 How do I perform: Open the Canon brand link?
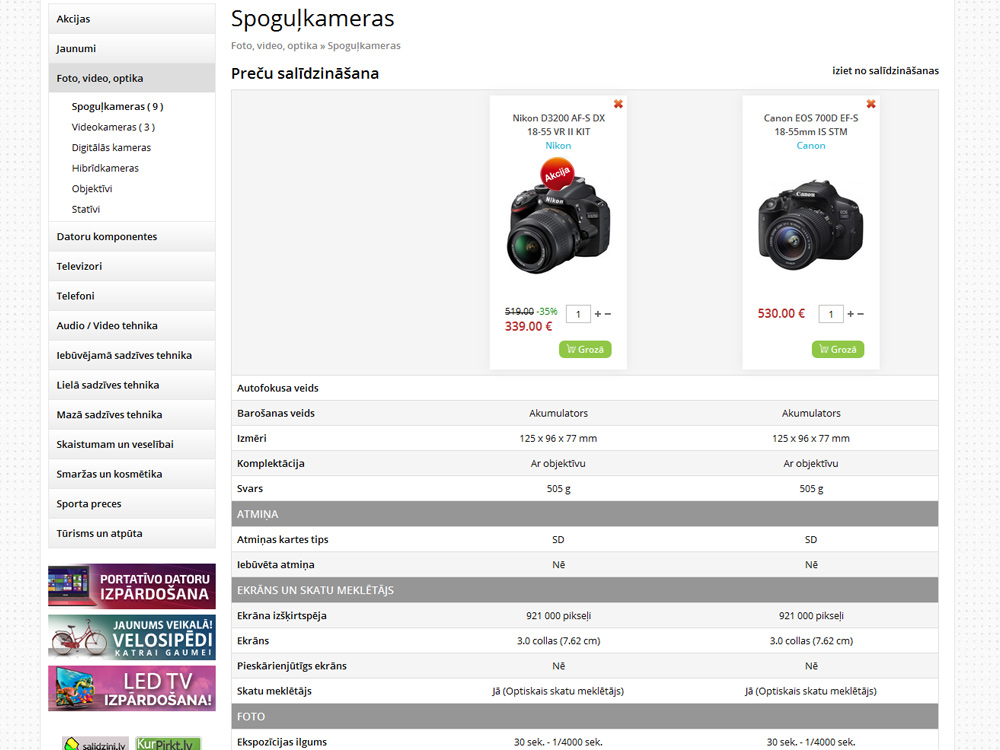811,145
